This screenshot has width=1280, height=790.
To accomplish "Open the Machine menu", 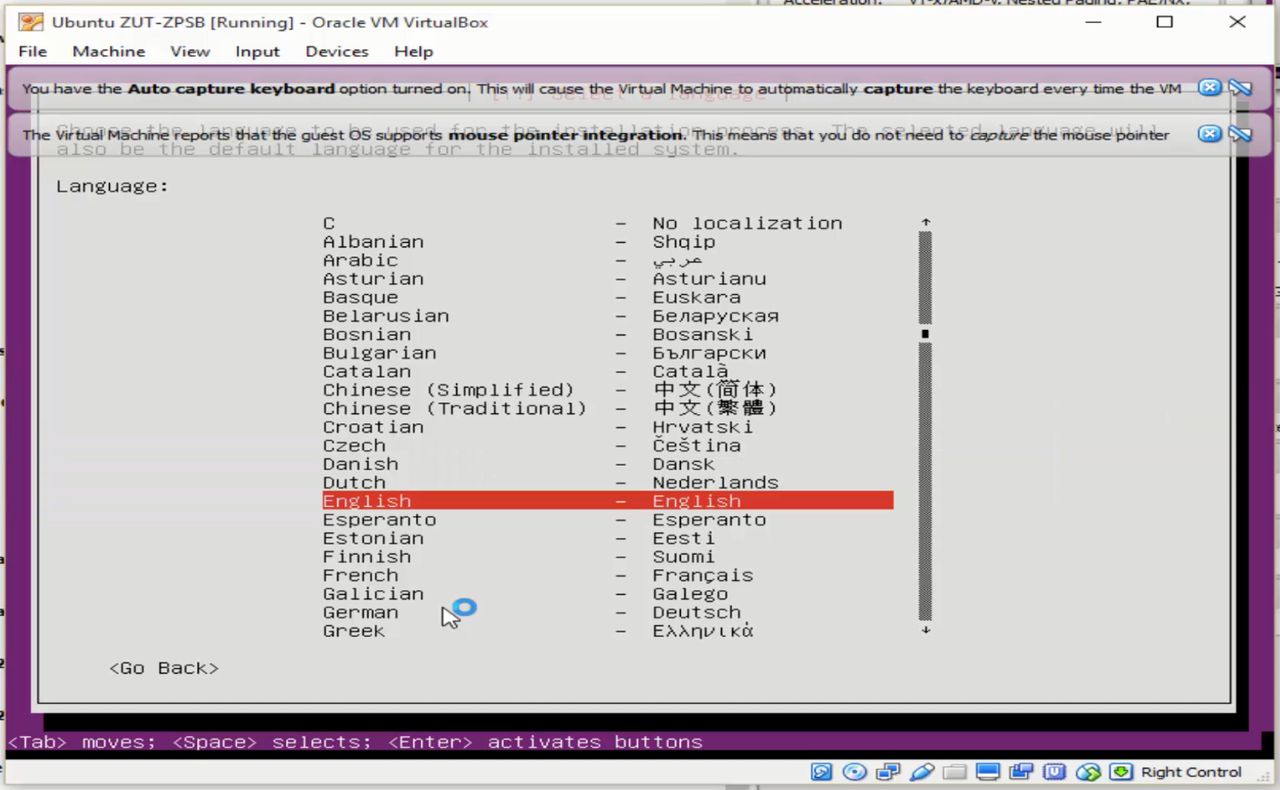I will pyautogui.click(x=108, y=51).
